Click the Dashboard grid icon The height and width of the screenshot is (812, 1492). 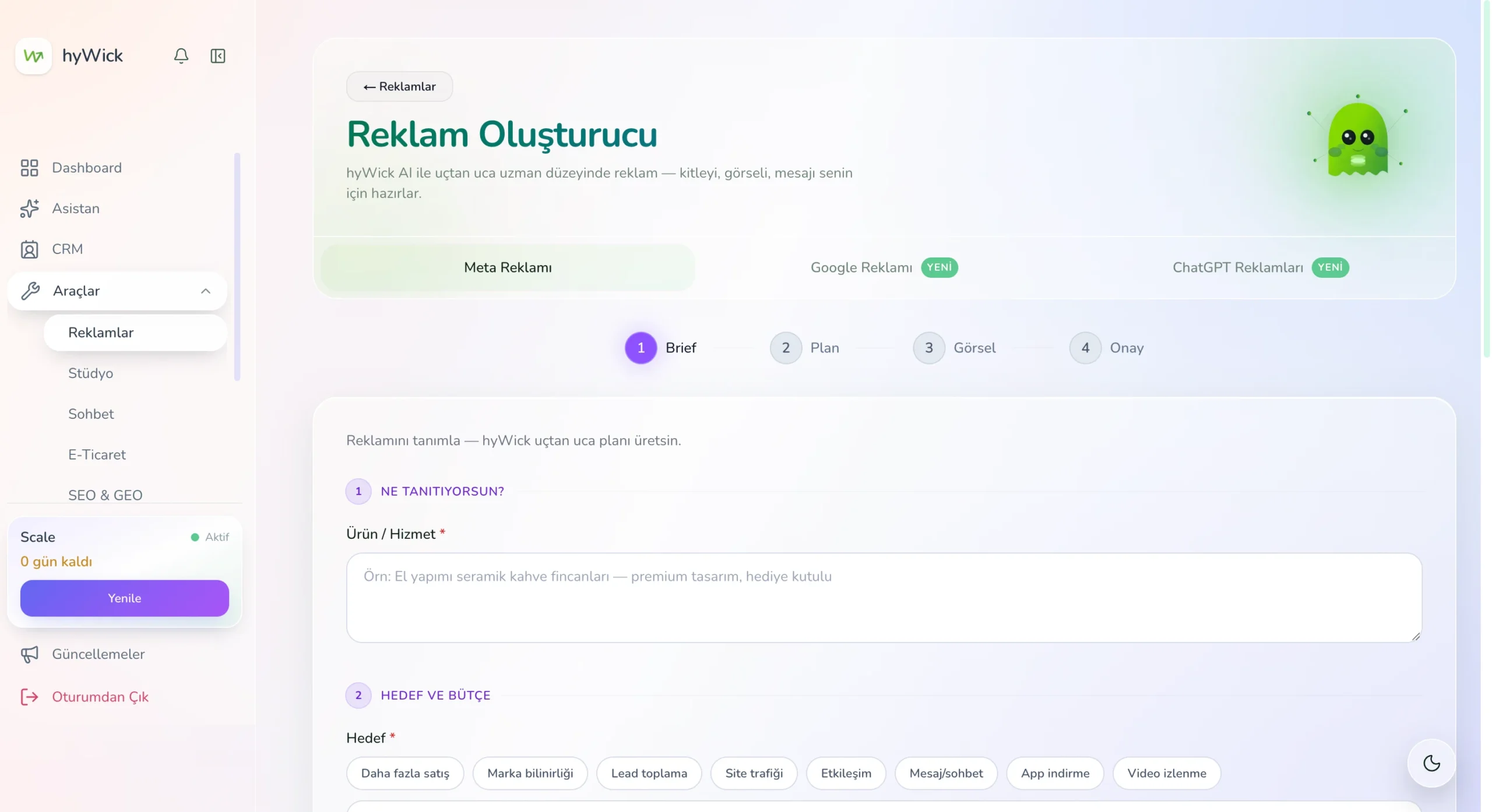(x=29, y=168)
